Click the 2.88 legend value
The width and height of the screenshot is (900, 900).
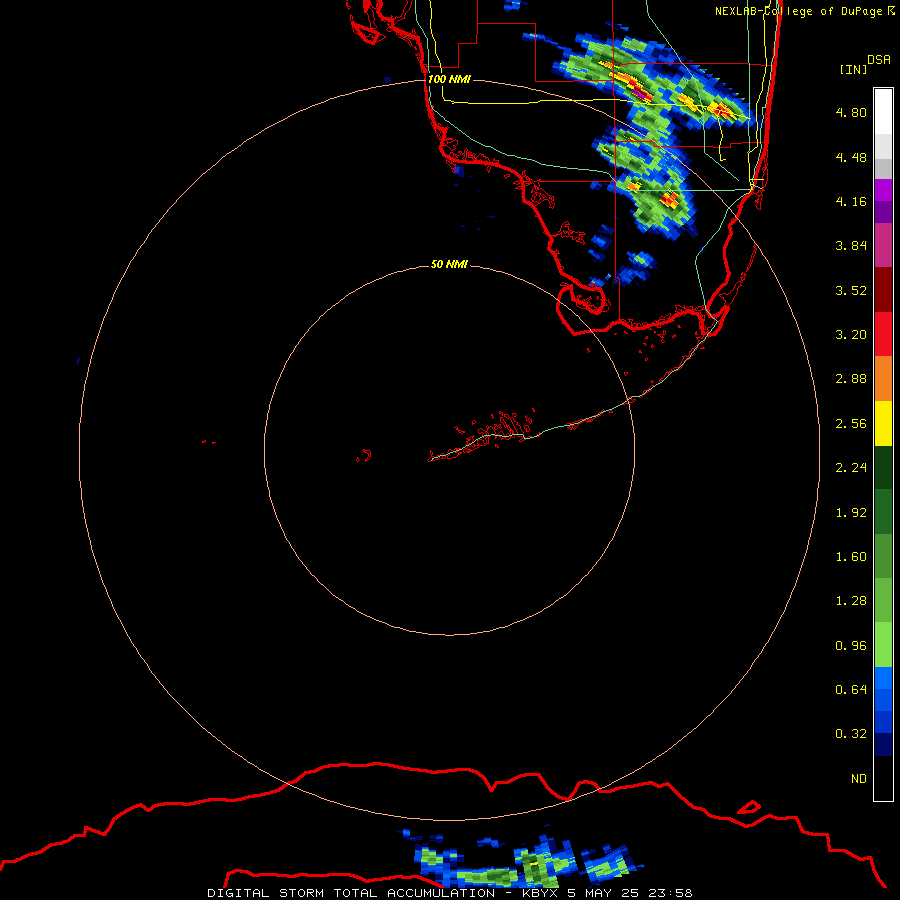click(x=851, y=379)
